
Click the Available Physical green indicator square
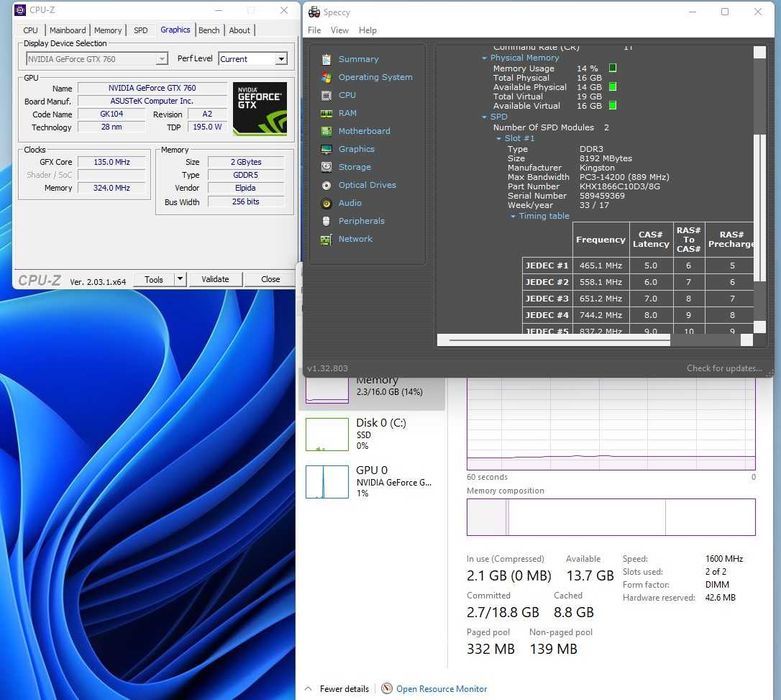pyautogui.click(x=613, y=87)
